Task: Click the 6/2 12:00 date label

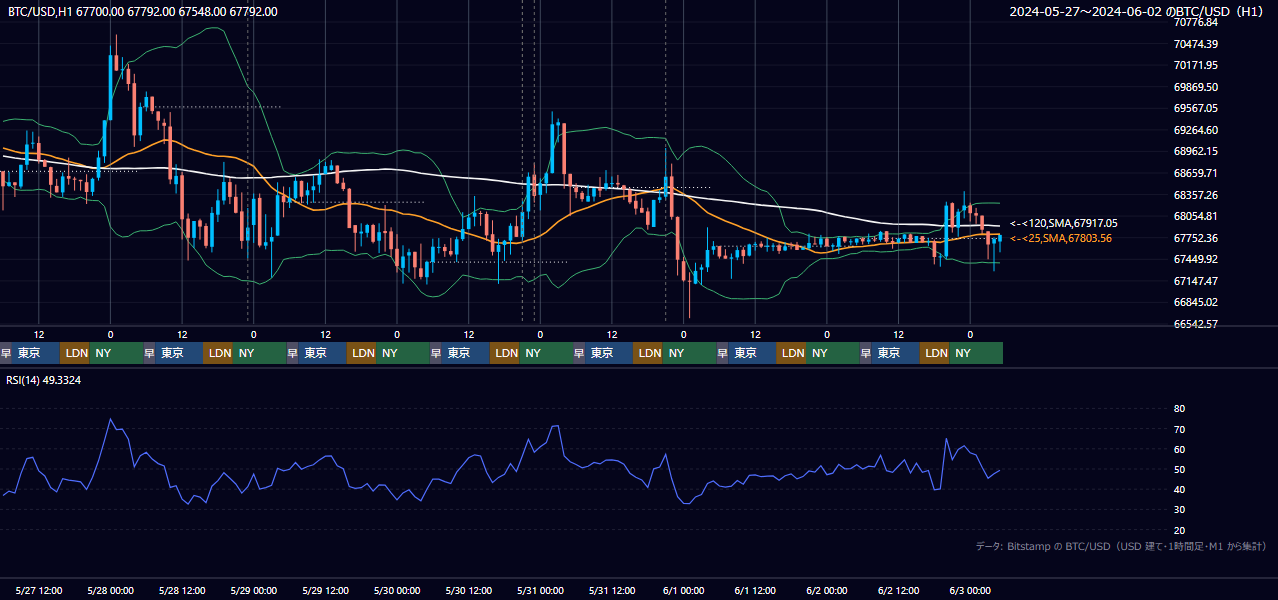Action: coord(898,590)
